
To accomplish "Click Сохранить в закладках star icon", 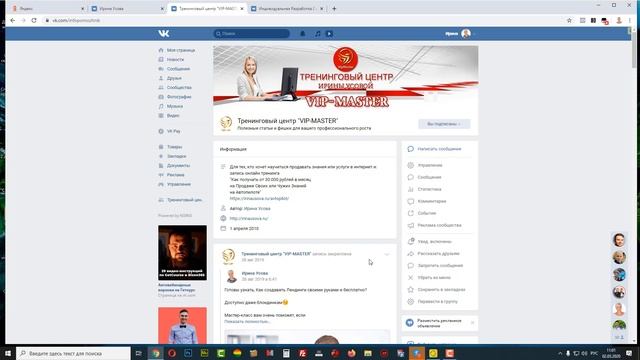I will coord(411,289).
